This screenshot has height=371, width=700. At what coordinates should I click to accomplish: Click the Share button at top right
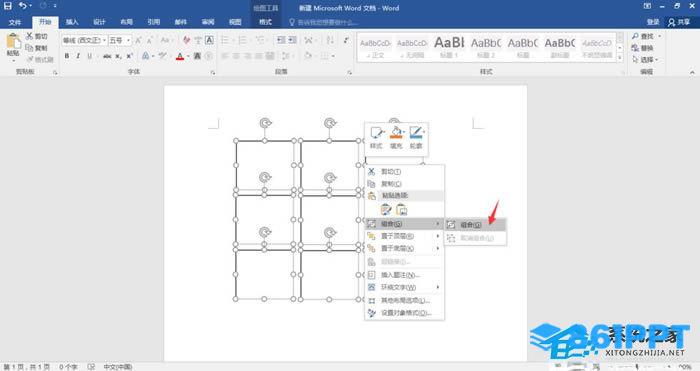679,22
